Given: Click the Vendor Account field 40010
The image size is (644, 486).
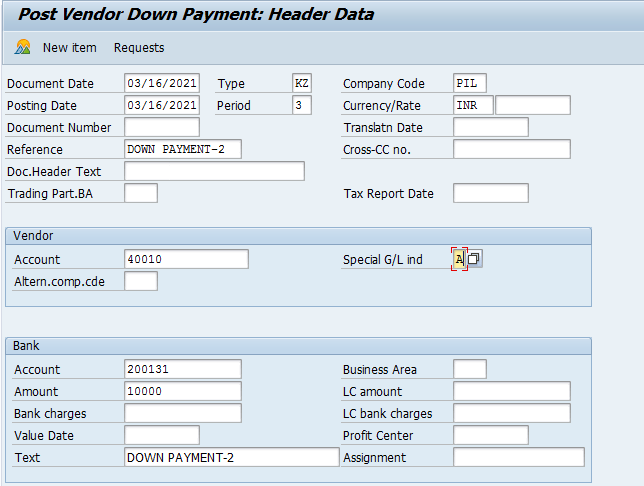Looking at the screenshot, I should point(186,259).
